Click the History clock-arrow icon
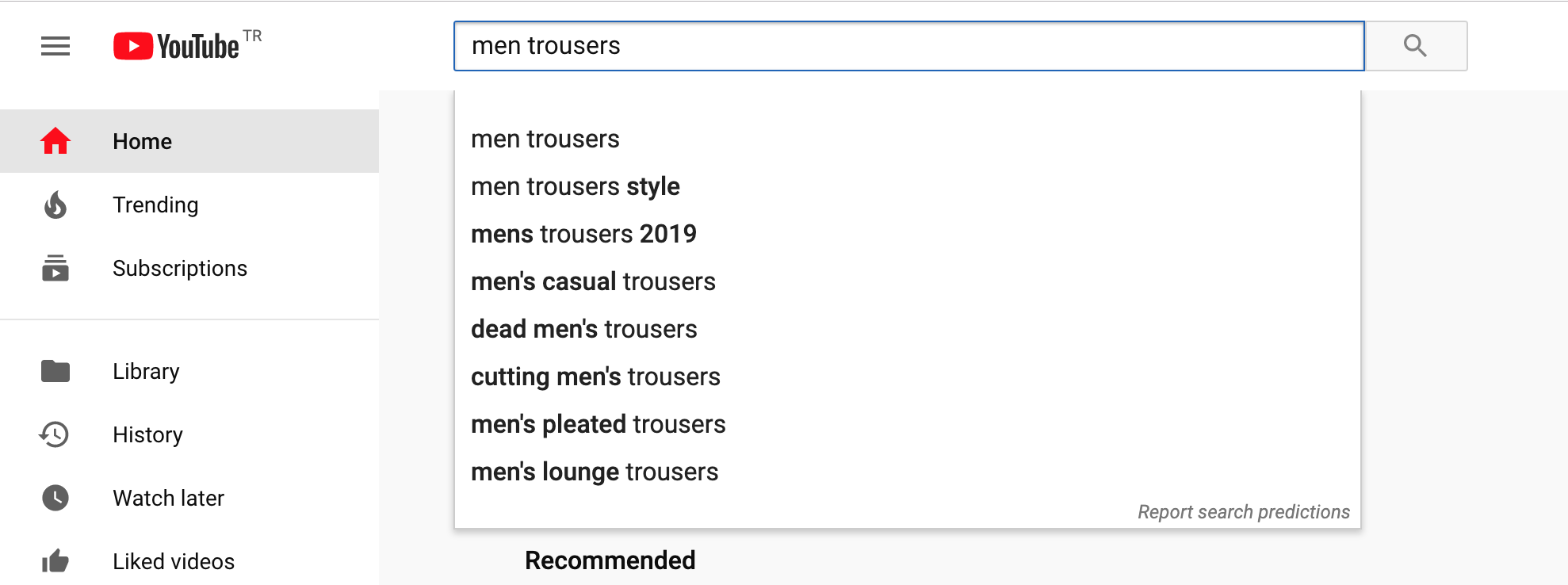 click(54, 434)
